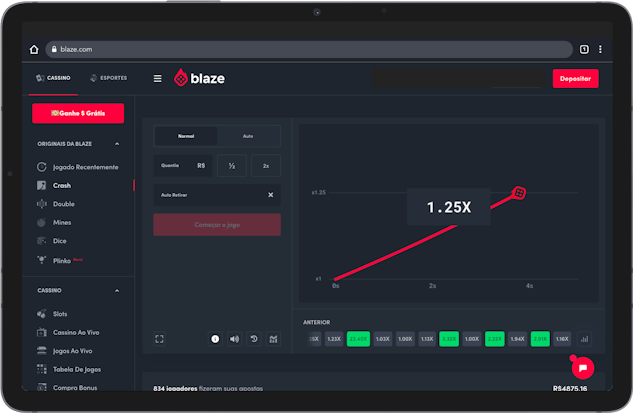The height and width of the screenshot is (413, 633).
Task: Click the Ganhe $ Grátis button
Action: pos(78,113)
